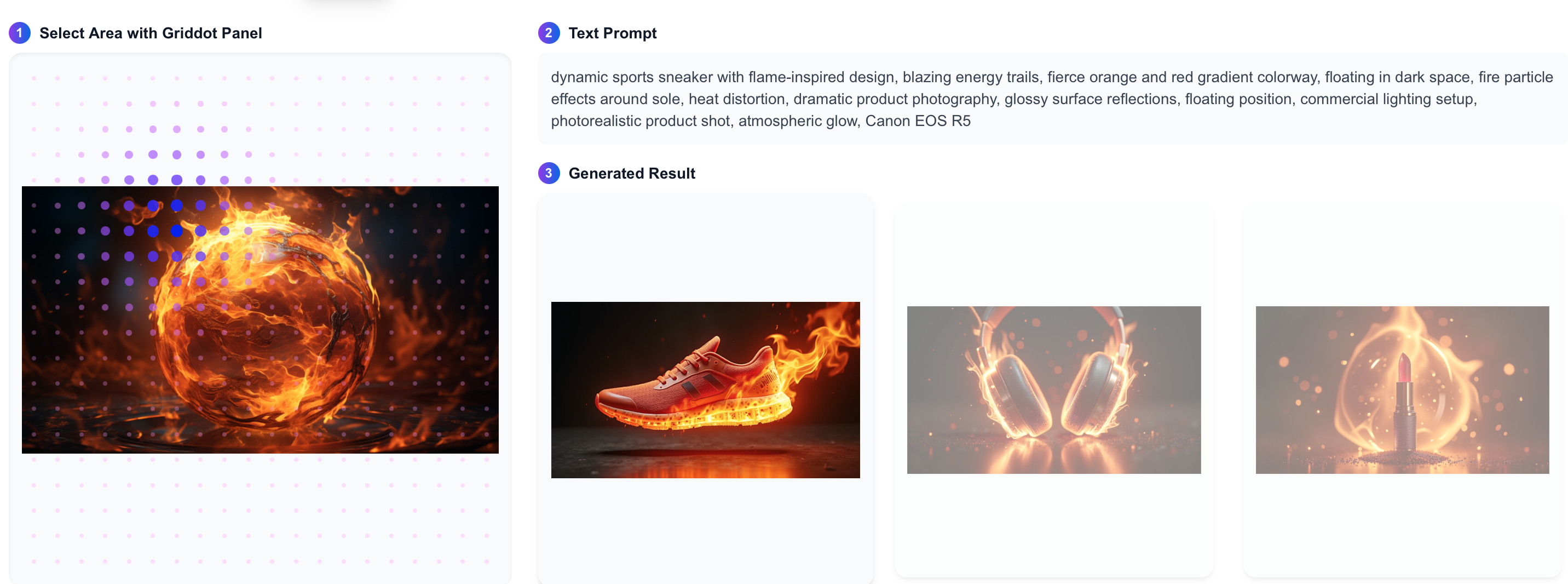Click the empty area of the first result card
The image size is (1568, 584).
706,244
